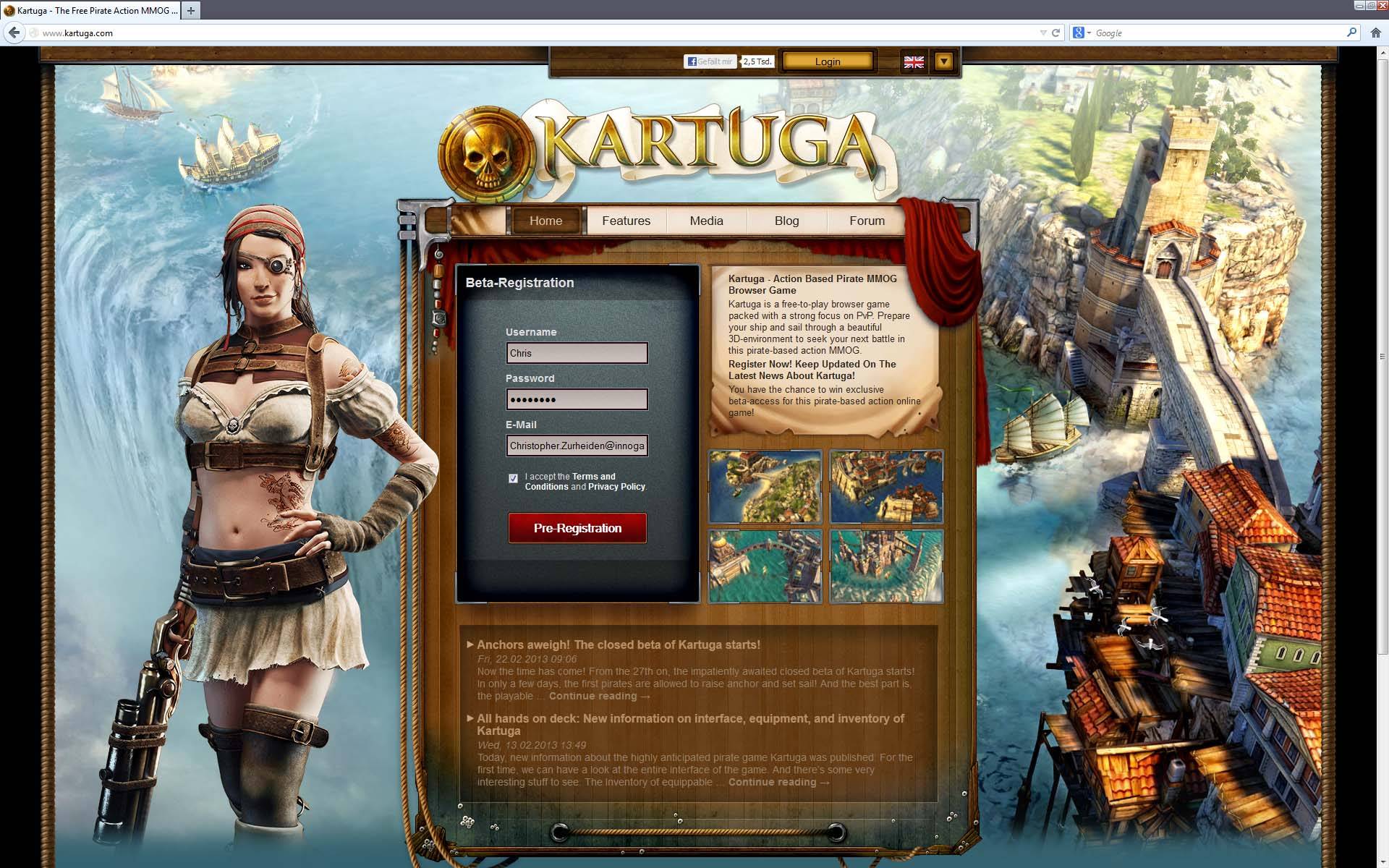
Task: Click the Username input field
Action: pyautogui.click(x=577, y=353)
